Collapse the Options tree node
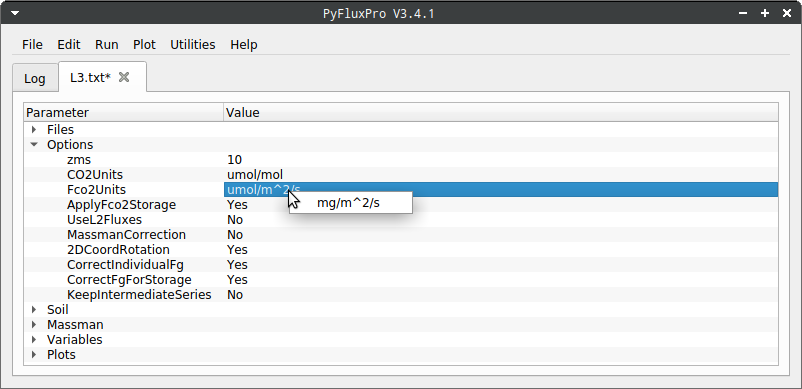802x389 pixels. [34, 145]
